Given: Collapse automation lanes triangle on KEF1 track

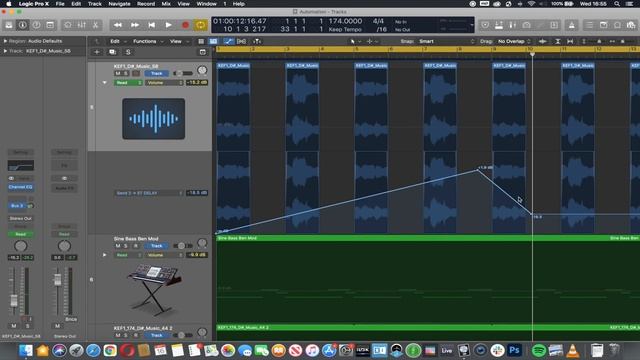Looking at the screenshot, I should [104, 82].
